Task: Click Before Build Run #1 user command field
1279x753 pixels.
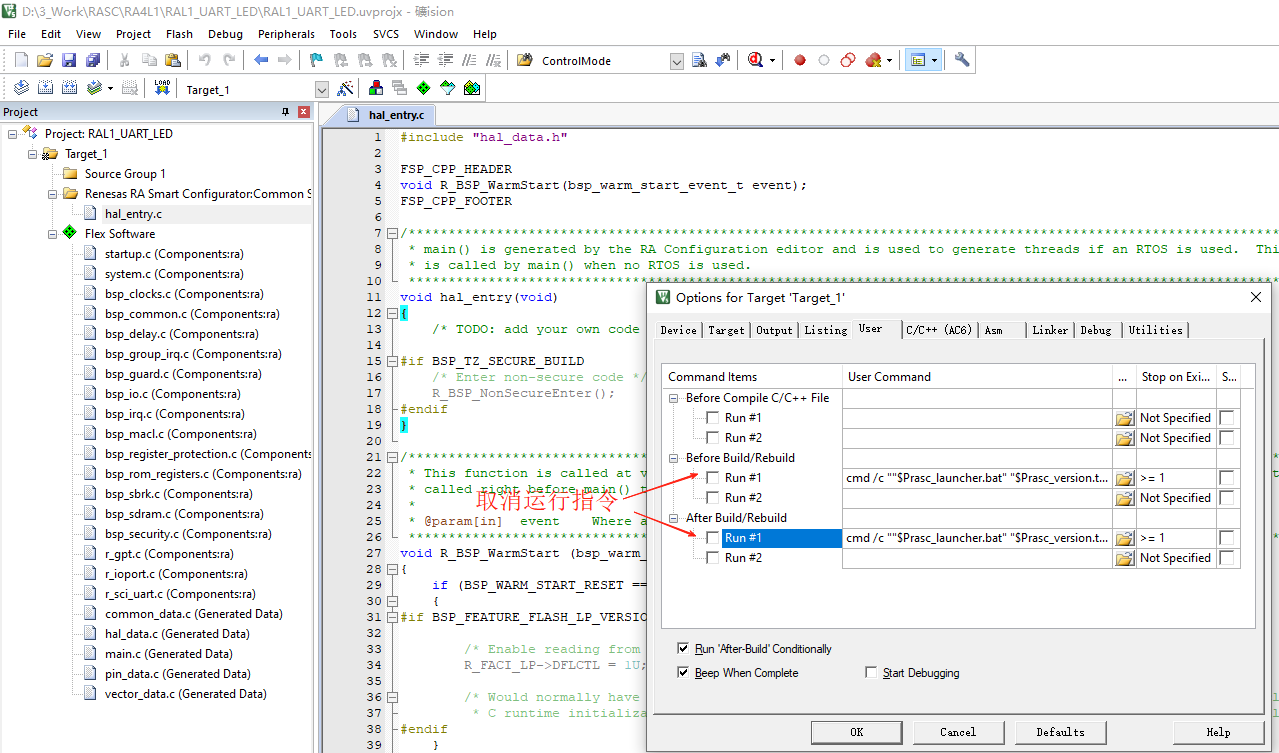Action: (x=978, y=478)
